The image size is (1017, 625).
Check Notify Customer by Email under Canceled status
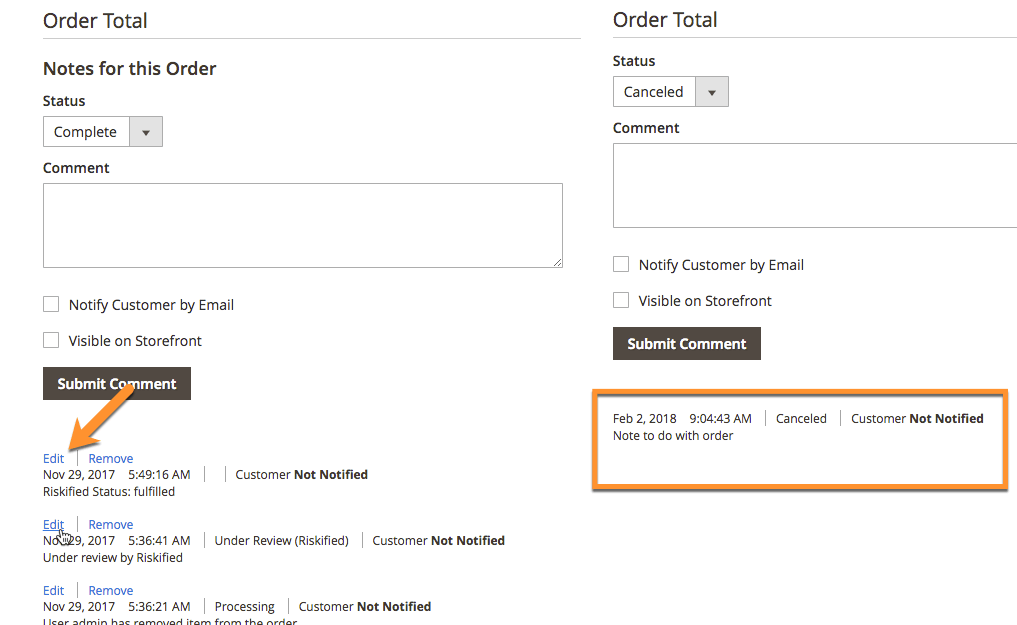[621, 265]
